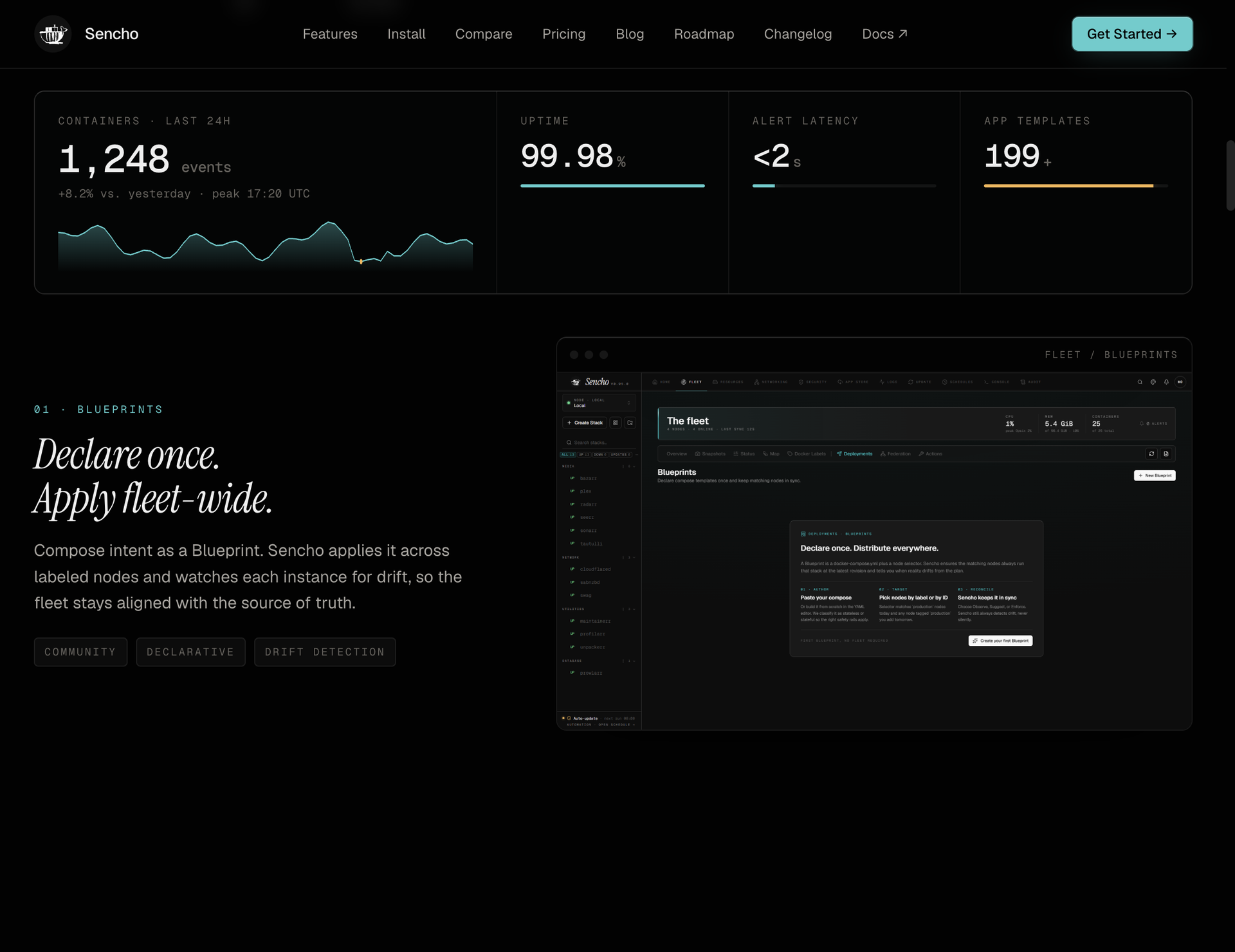
Task: Open the Blog nav link
Action: [x=630, y=34]
